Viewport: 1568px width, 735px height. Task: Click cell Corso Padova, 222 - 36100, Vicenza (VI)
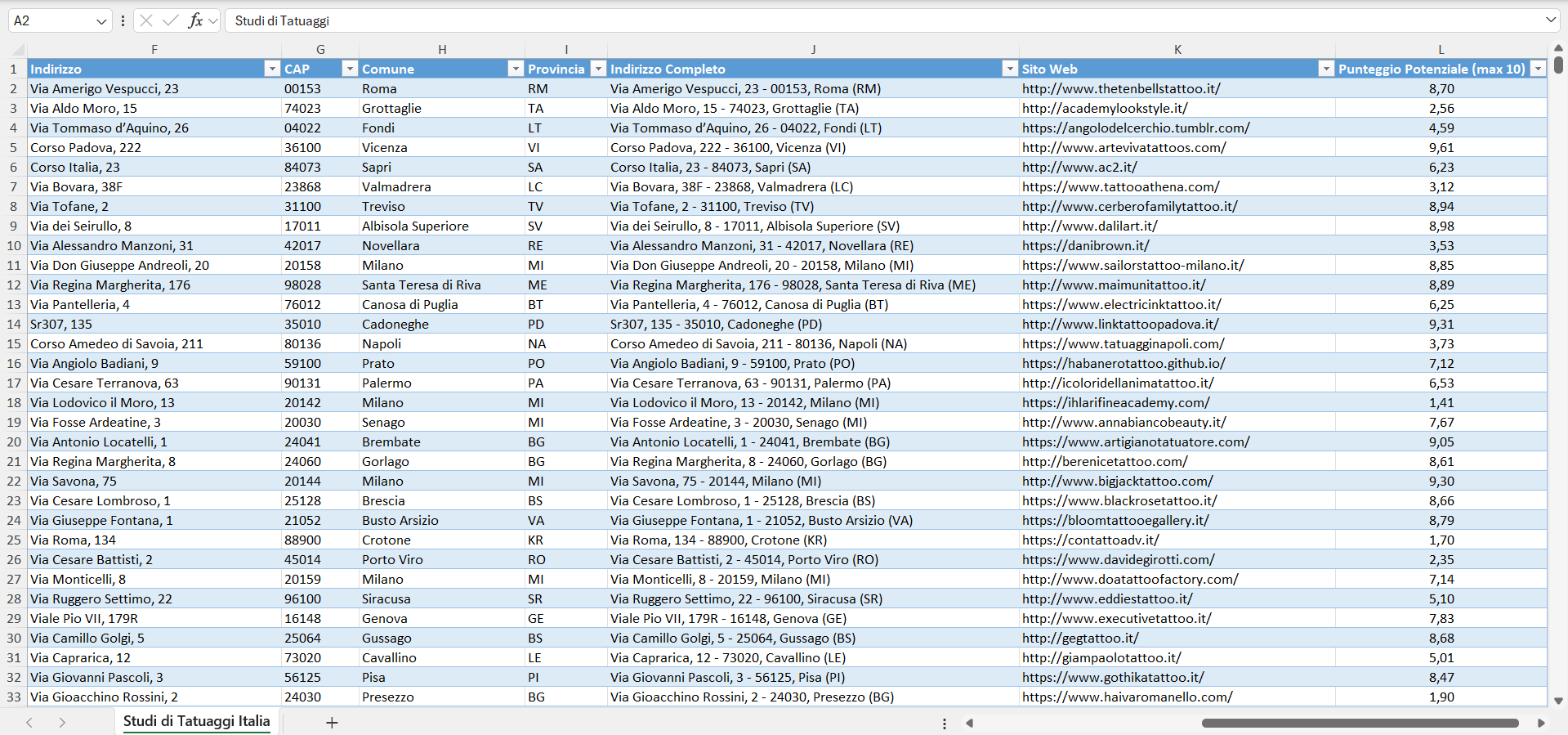[813, 147]
